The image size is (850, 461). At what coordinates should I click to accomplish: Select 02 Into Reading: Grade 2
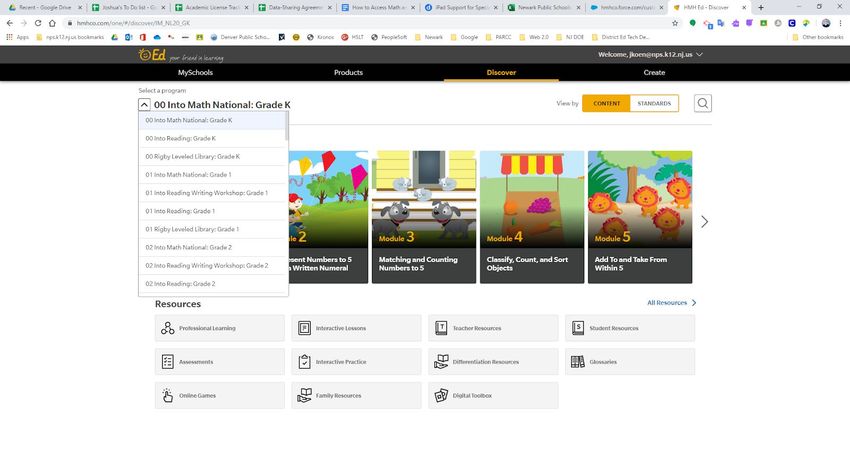[x=212, y=284]
